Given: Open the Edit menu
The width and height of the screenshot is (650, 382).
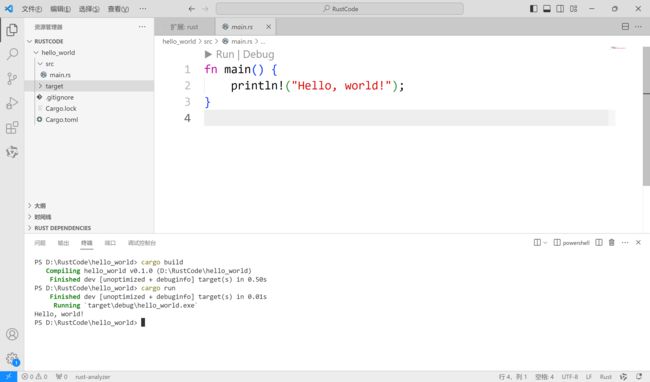Looking at the screenshot, I should pyautogui.click(x=60, y=9).
